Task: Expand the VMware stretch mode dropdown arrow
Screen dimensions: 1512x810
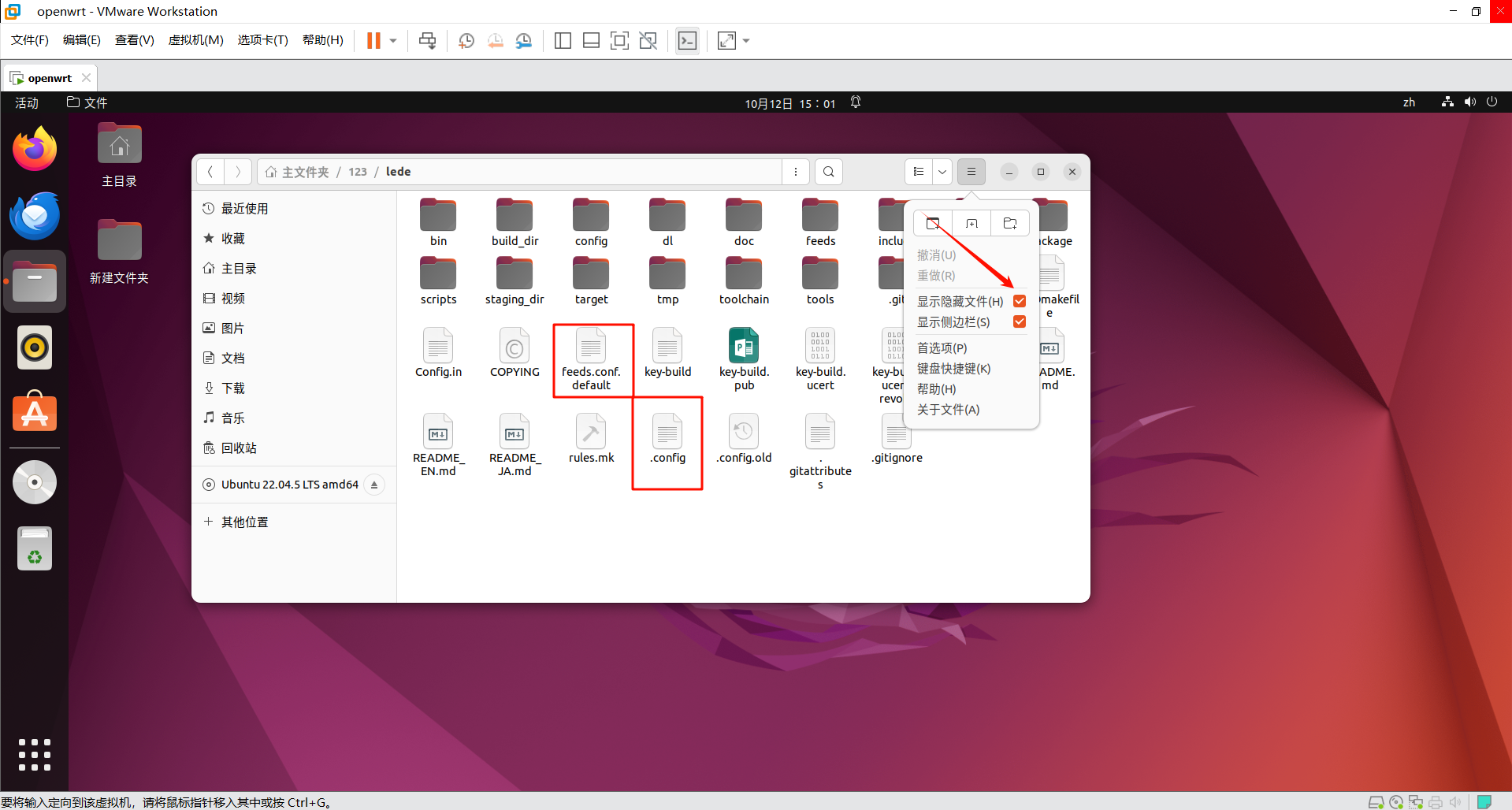Action: (x=746, y=41)
